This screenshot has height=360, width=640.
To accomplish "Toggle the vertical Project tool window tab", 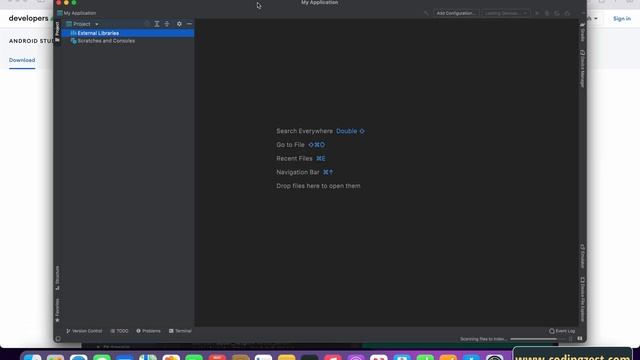I will pos(58,31).
